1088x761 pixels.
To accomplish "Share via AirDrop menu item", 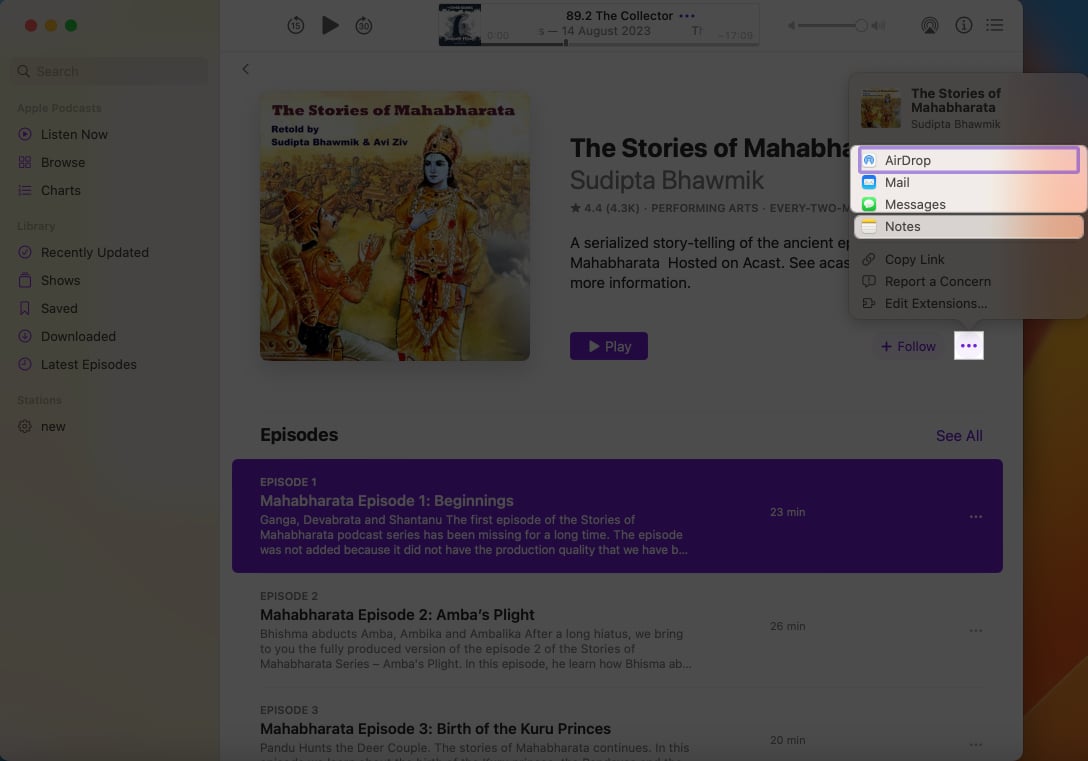I will click(969, 160).
